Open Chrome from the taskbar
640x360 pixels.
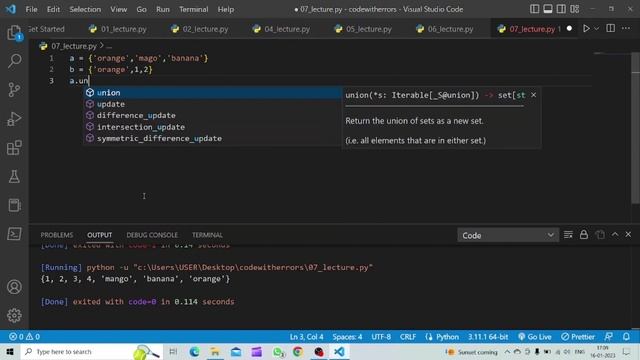(x=298, y=351)
